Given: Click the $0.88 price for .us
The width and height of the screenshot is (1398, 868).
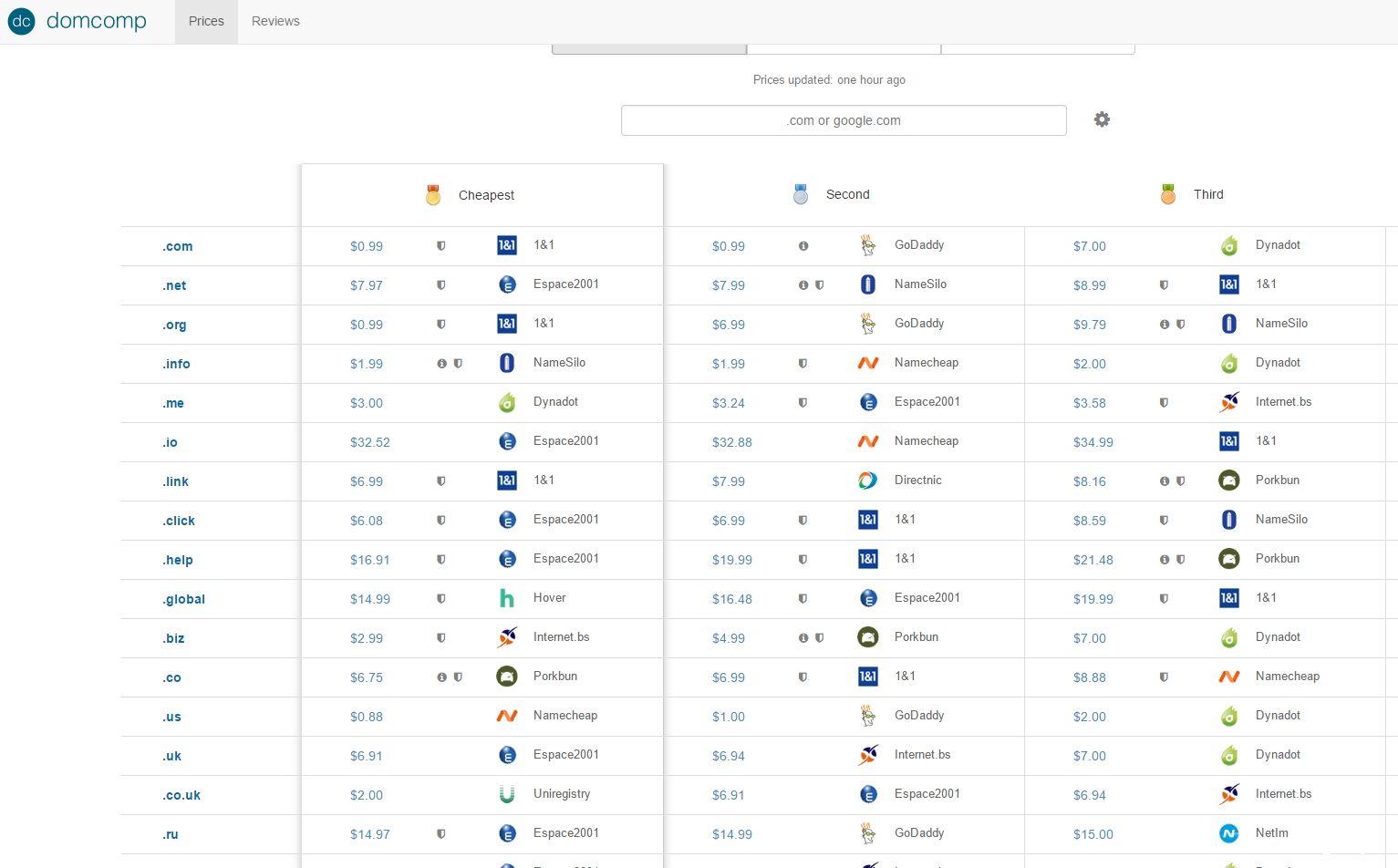Looking at the screenshot, I should tap(367, 717).
